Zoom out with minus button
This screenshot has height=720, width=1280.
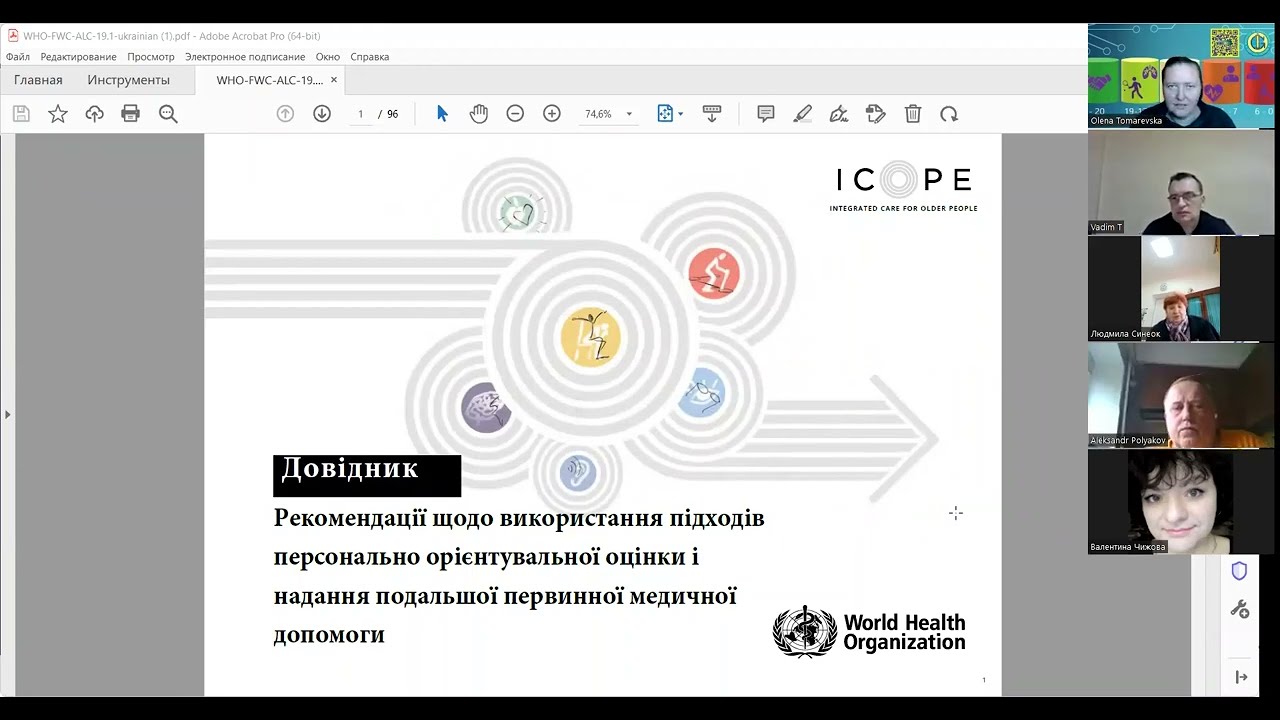point(515,114)
